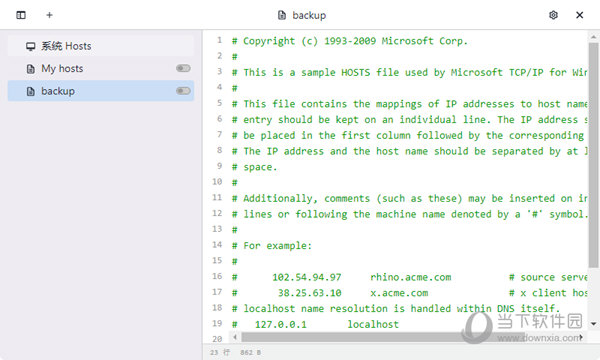Click the 38.25.63.10 IP address
This screenshot has width=600, height=360.
tap(310, 293)
